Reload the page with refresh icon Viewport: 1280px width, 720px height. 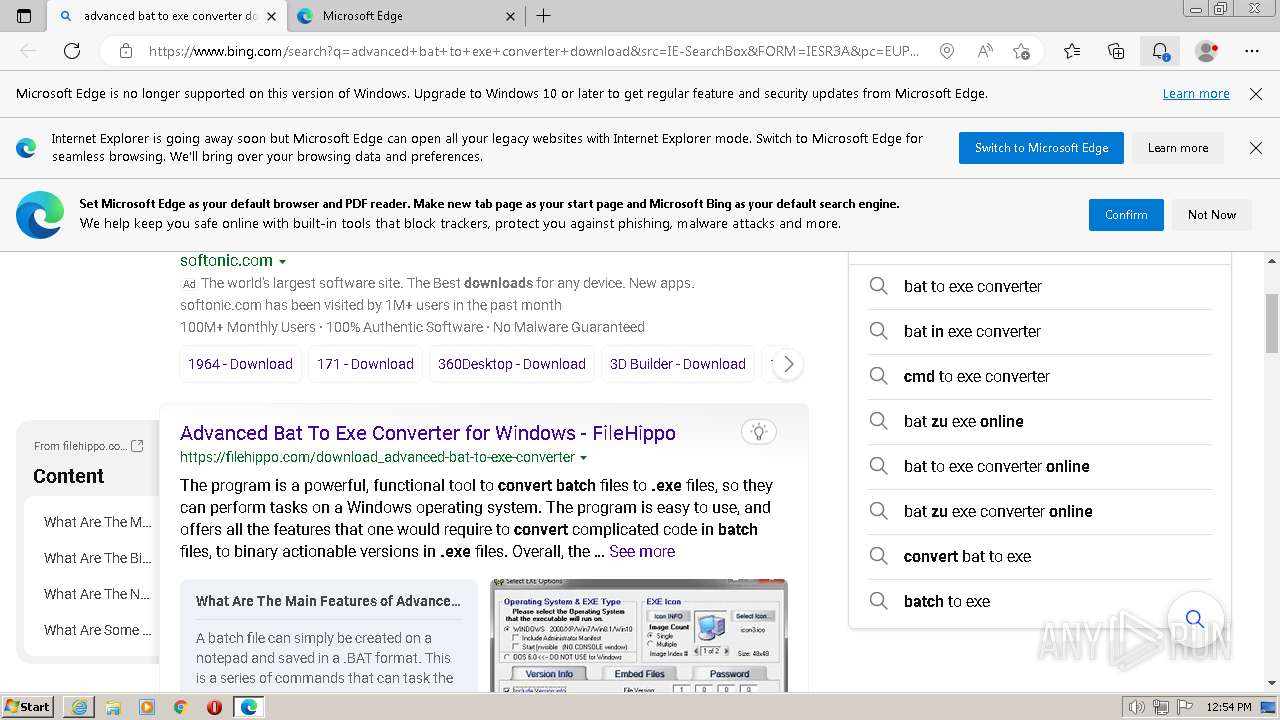pyautogui.click(x=72, y=51)
